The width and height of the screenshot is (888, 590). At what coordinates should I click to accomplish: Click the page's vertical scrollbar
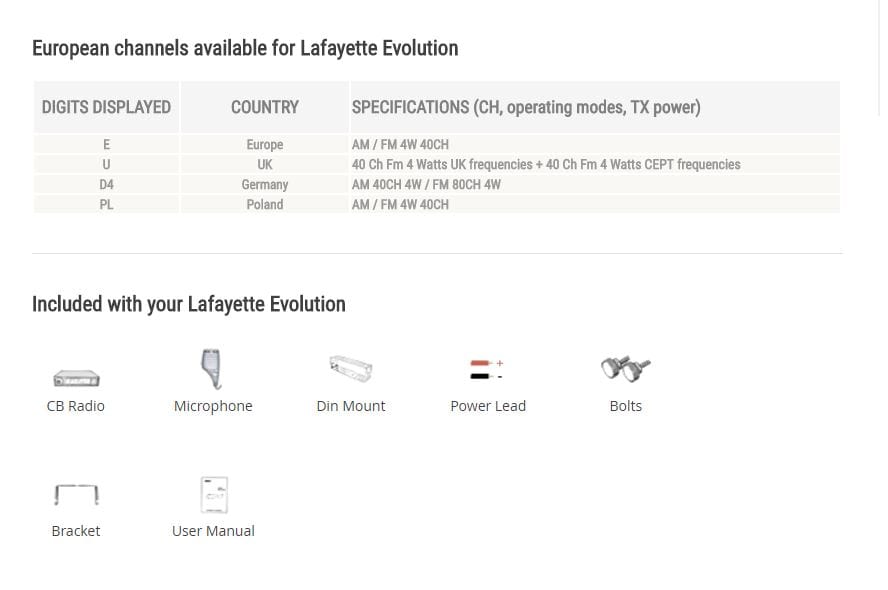pyautogui.click(x=880, y=60)
